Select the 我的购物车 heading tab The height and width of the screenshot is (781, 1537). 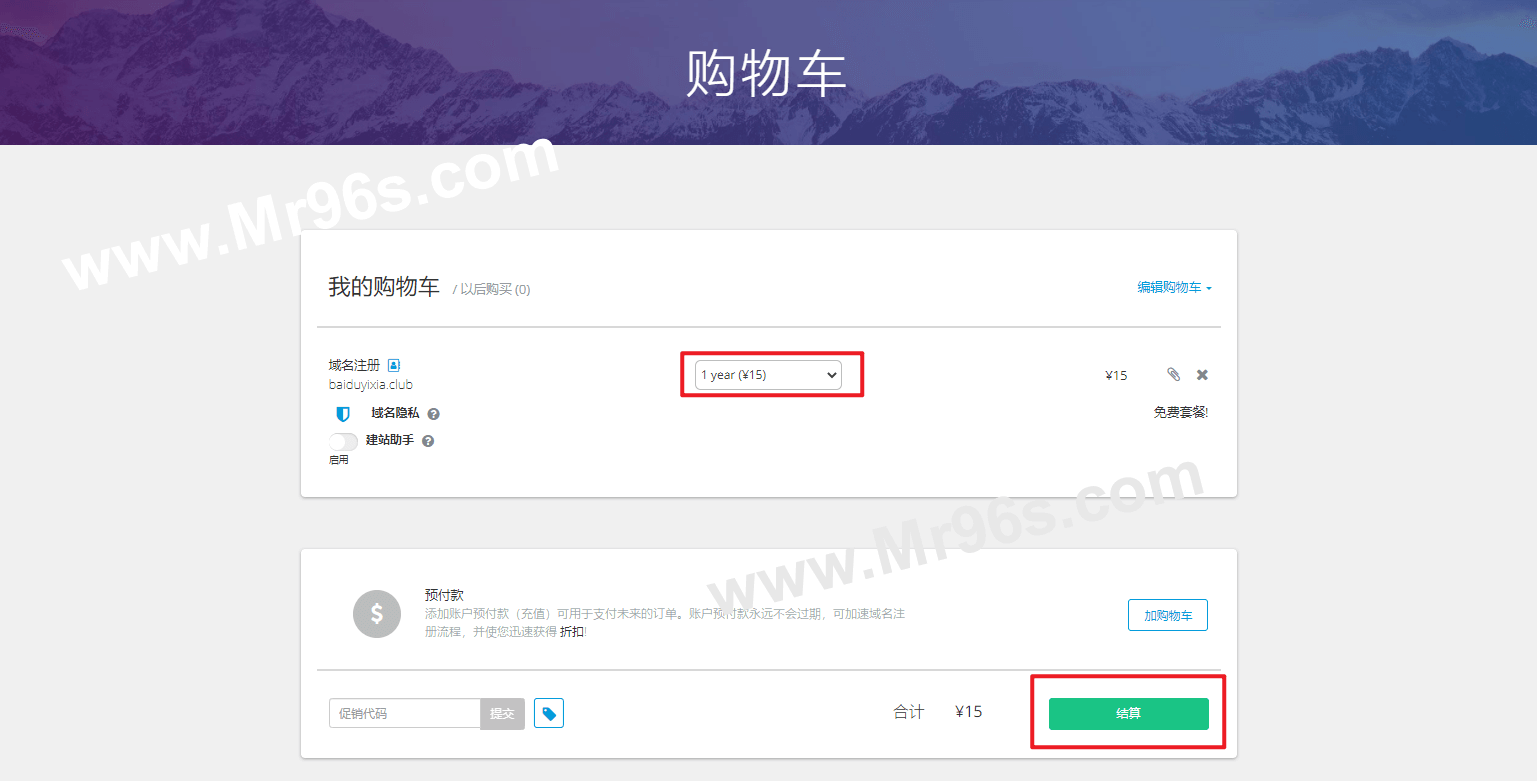384,287
